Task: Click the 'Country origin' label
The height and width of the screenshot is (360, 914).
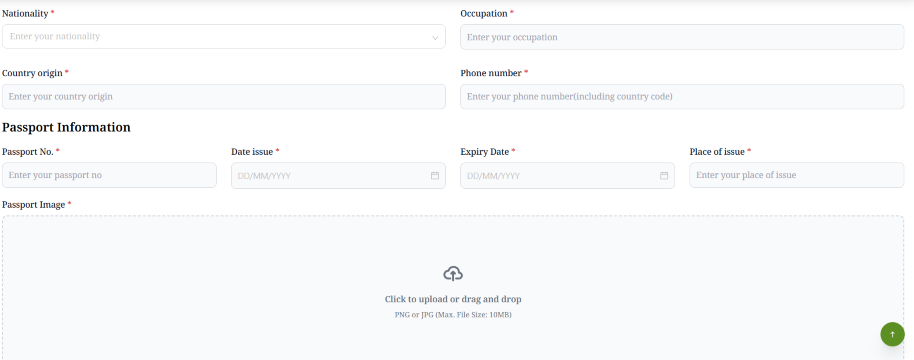Action: [x=33, y=73]
